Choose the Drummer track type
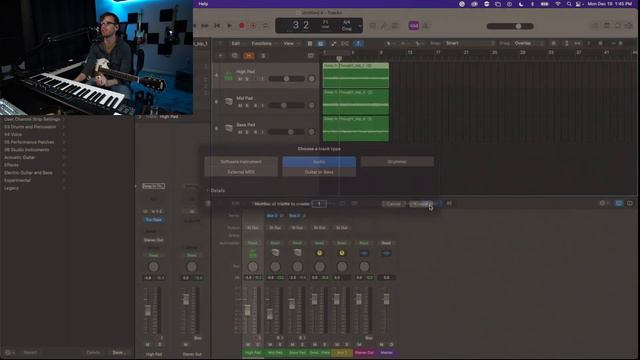Image resolution: width=640 pixels, height=360 pixels. (x=397, y=162)
